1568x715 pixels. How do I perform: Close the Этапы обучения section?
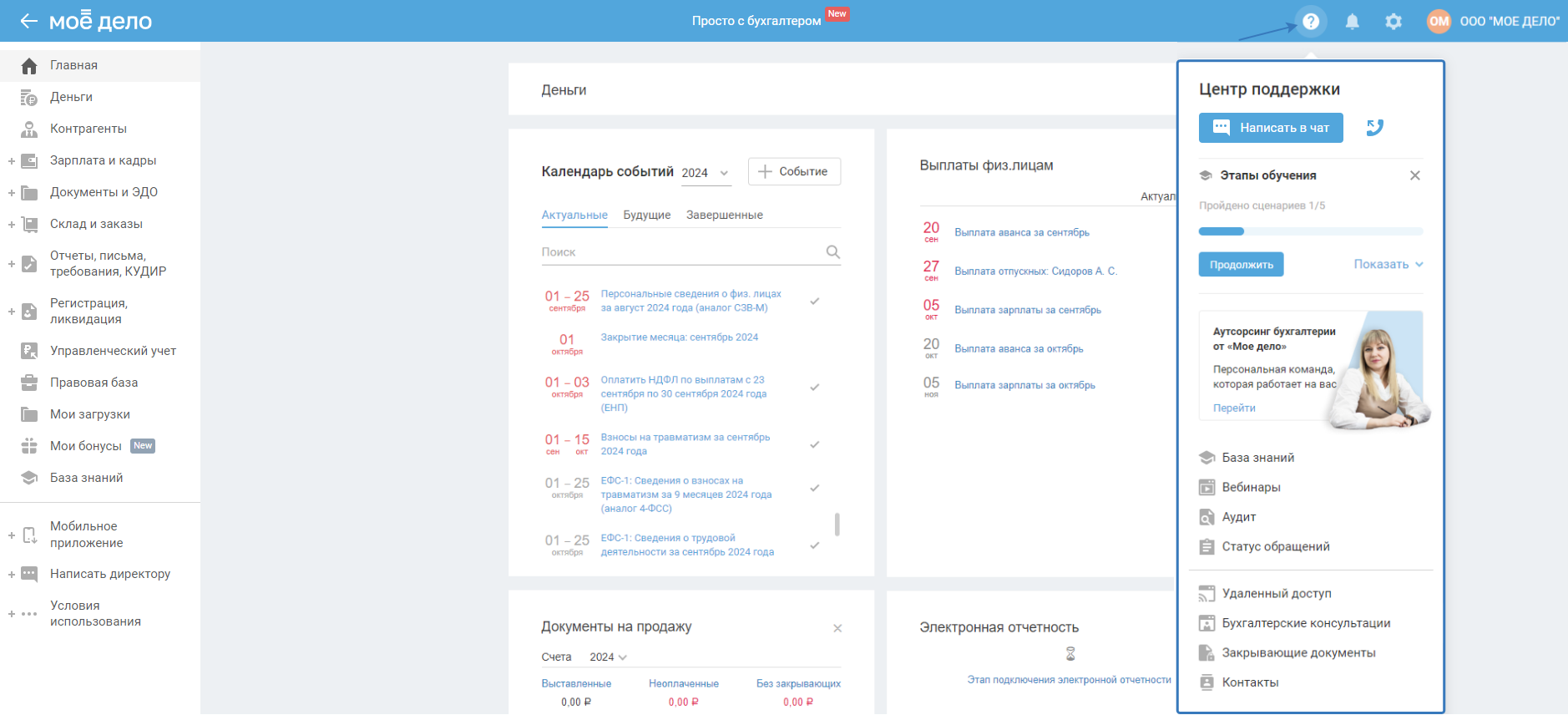click(x=1415, y=175)
